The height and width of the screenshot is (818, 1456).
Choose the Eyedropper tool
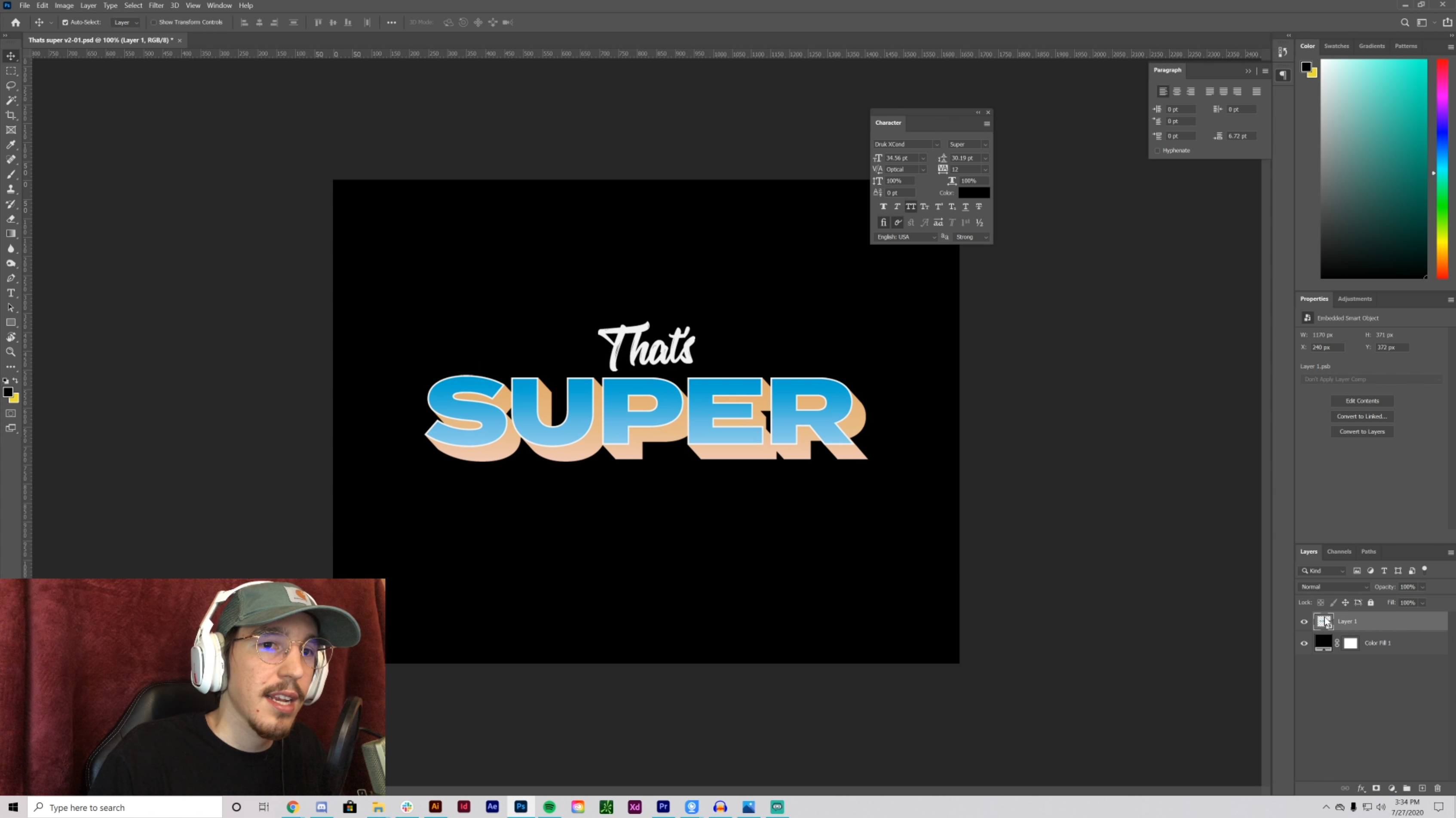[x=11, y=145]
